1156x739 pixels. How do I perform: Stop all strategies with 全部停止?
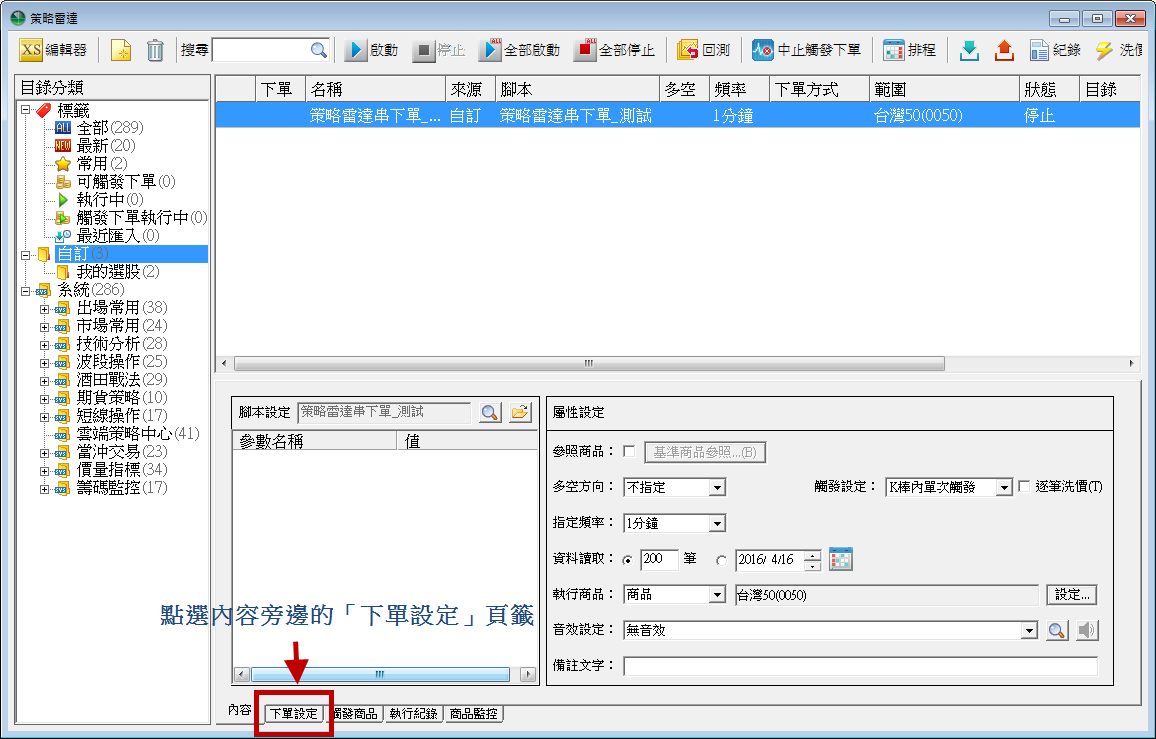(x=614, y=50)
